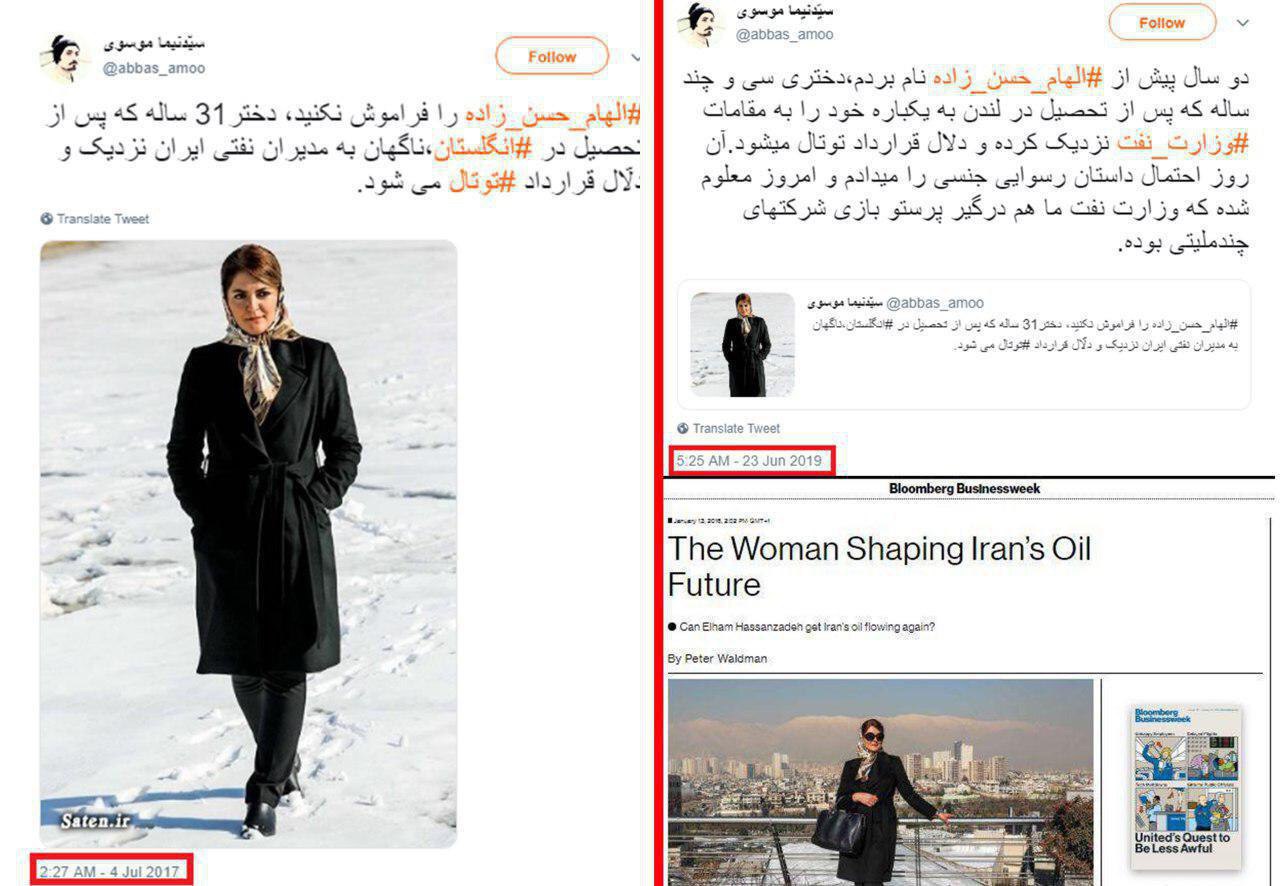
Task: Follow @abbas_amoo on the right tweet
Action: 1161,22
